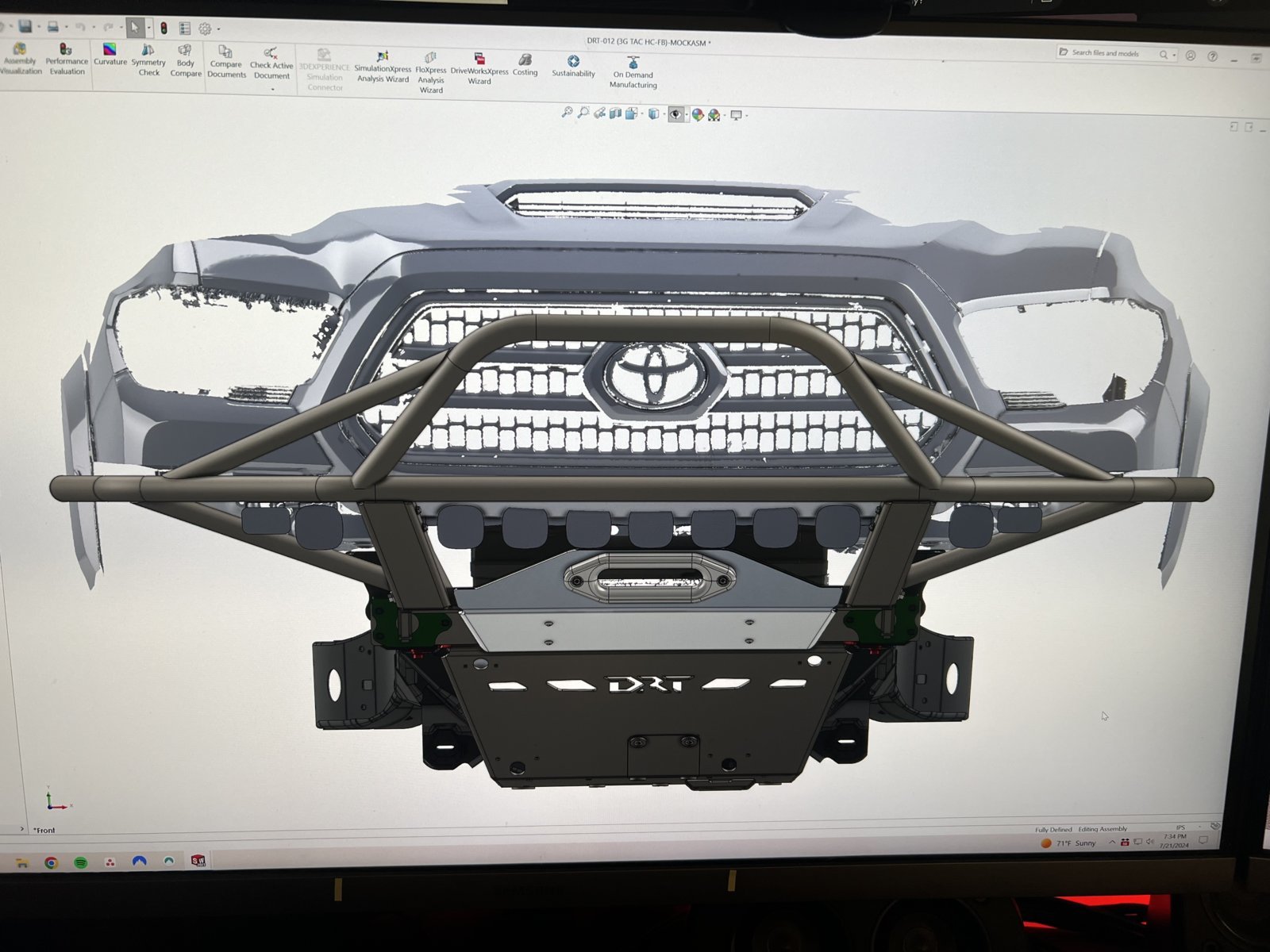Switch to SolidWorks taskbar icon
The image size is (1270, 952).
click(x=198, y=861)
